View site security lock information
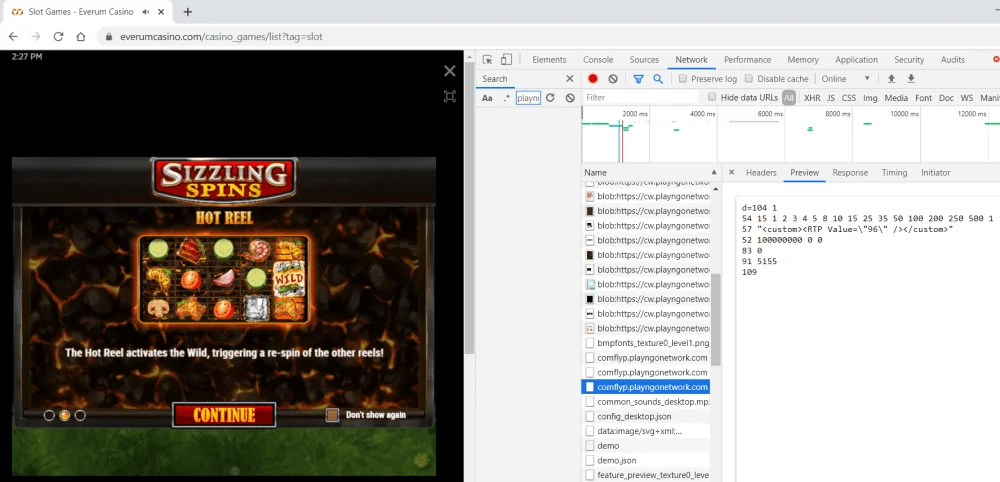 tap(108, 37)
